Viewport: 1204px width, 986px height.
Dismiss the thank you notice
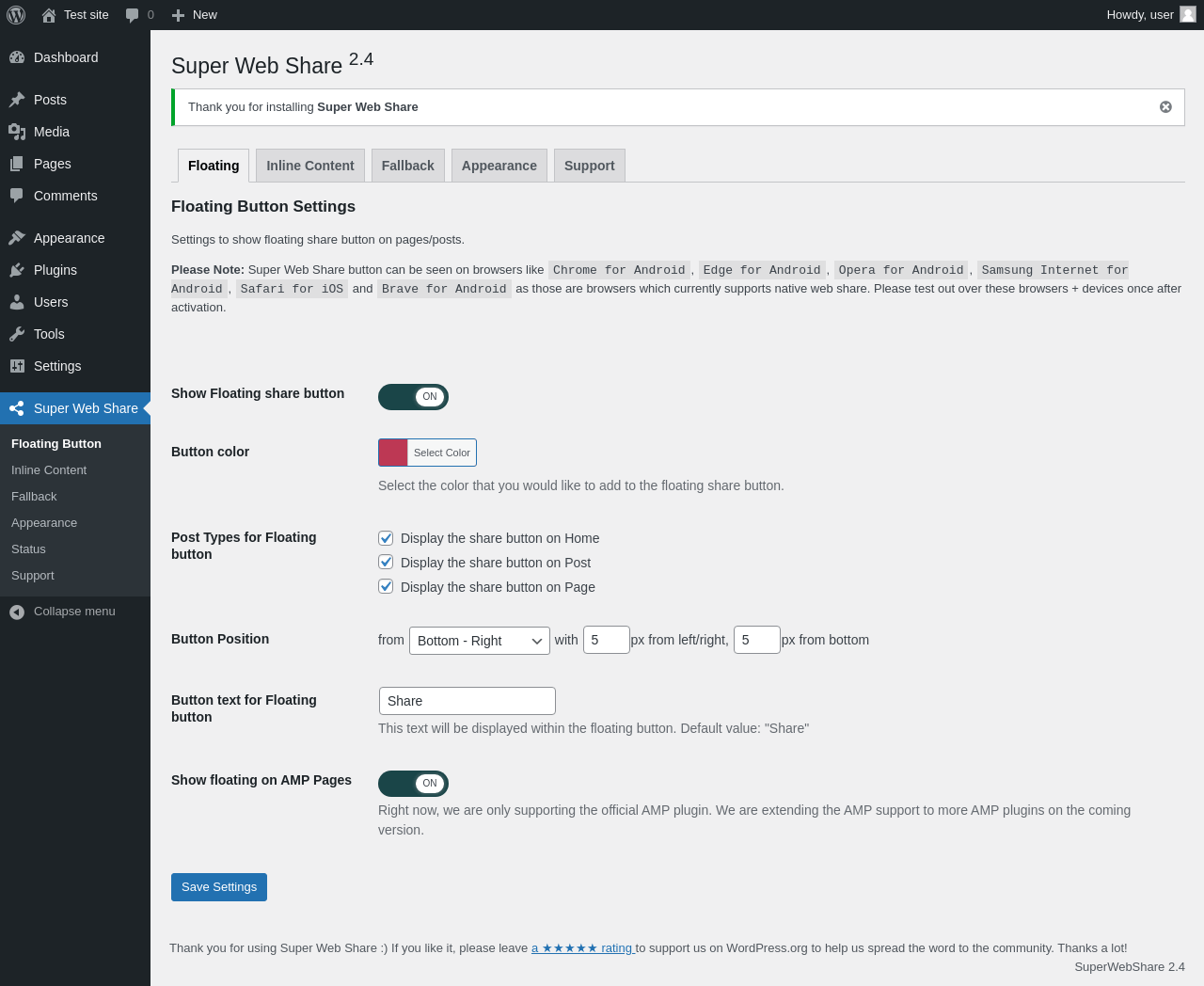[1165, 107]
